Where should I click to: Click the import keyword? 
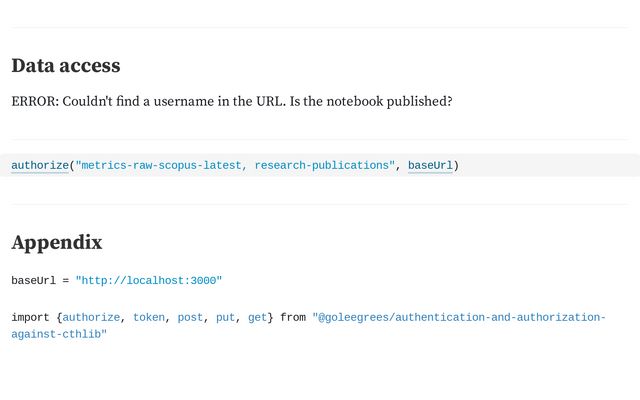(30, 317)
